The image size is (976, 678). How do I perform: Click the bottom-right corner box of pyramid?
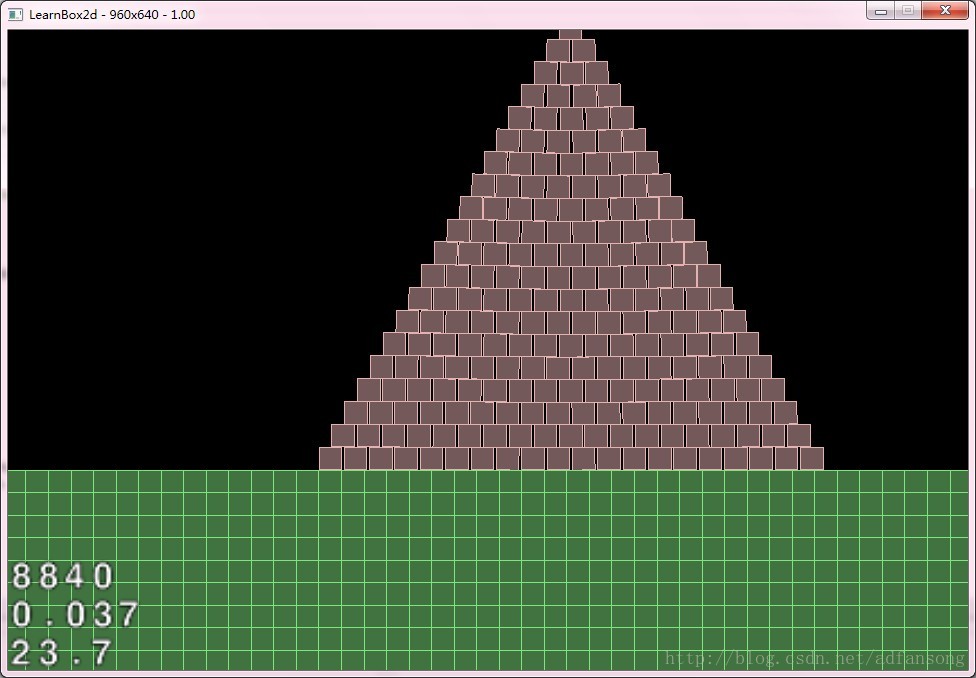click(x=812, y=459)
